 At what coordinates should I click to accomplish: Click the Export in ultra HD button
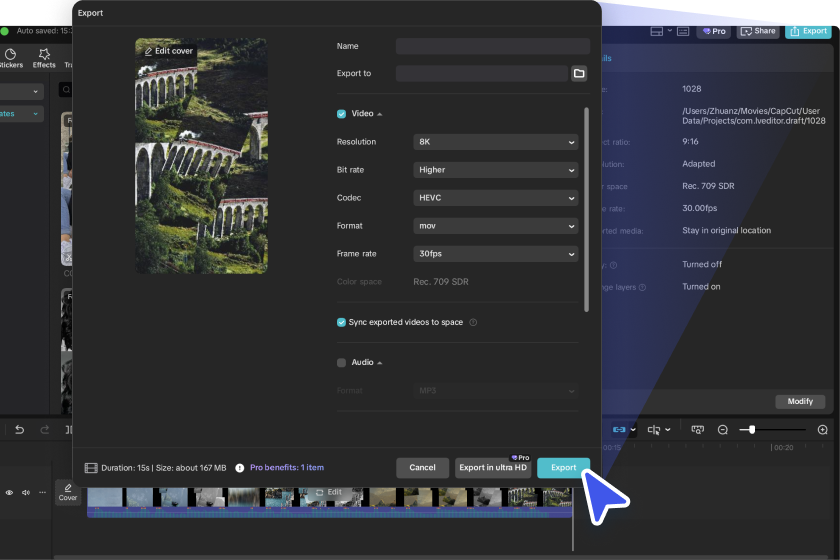(x=492, y=467)
